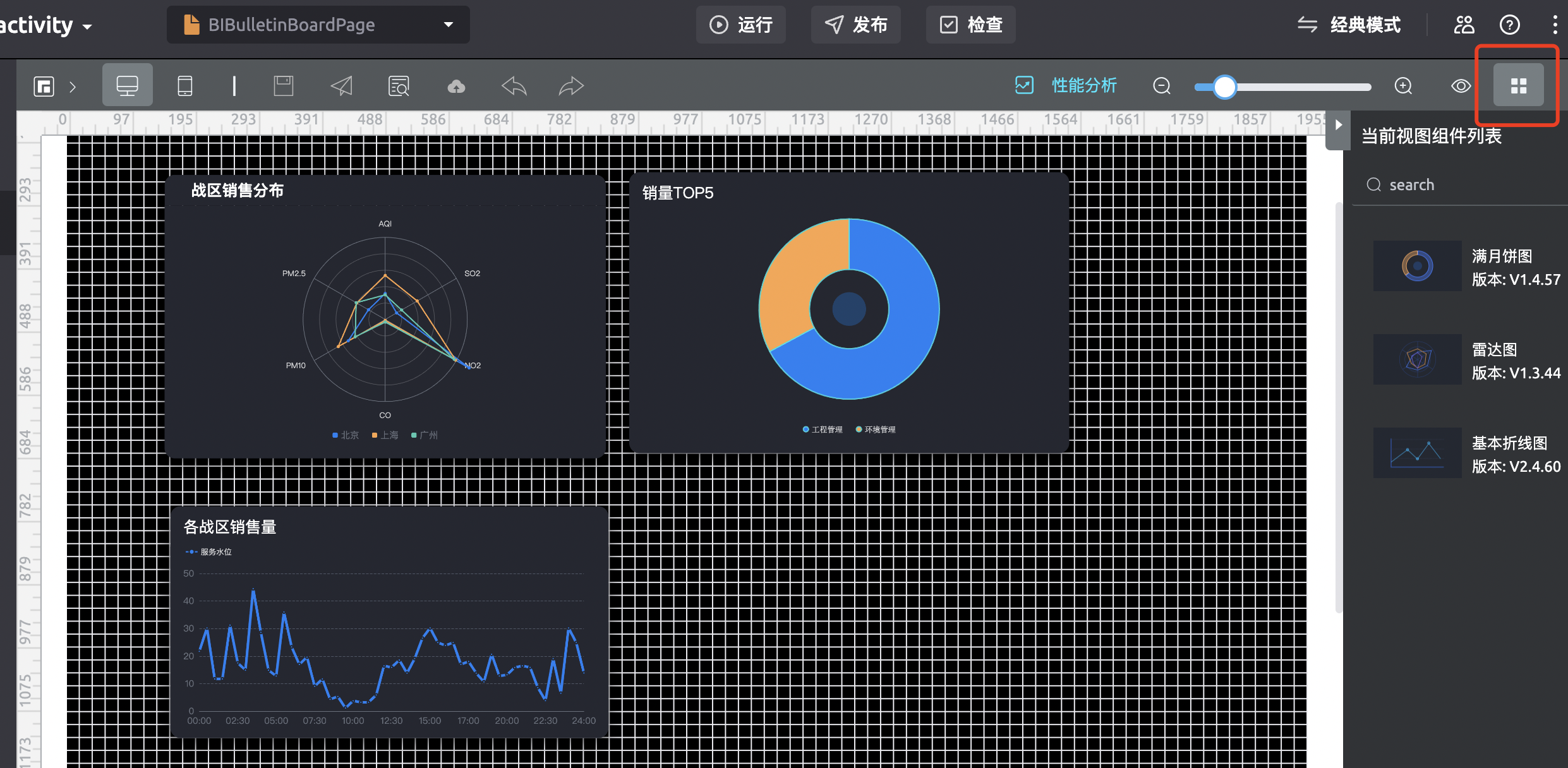Viewport: 1568px width, 768px height.
Task: Switch to 经典模式 classic mode
Action: 1349,25
